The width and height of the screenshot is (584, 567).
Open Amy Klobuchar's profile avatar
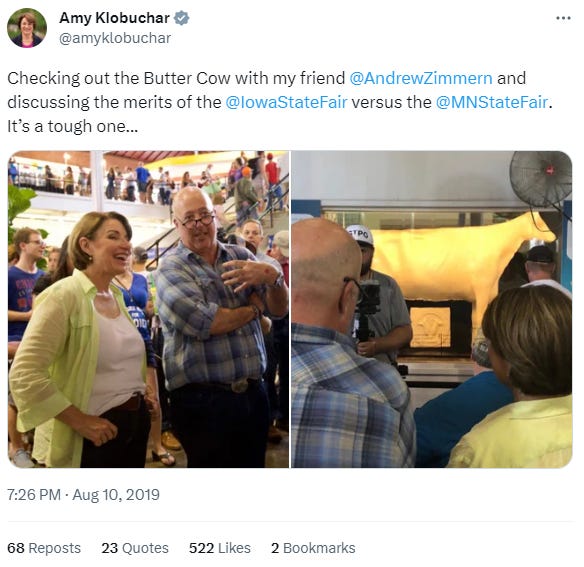click(x=27, y=28)
